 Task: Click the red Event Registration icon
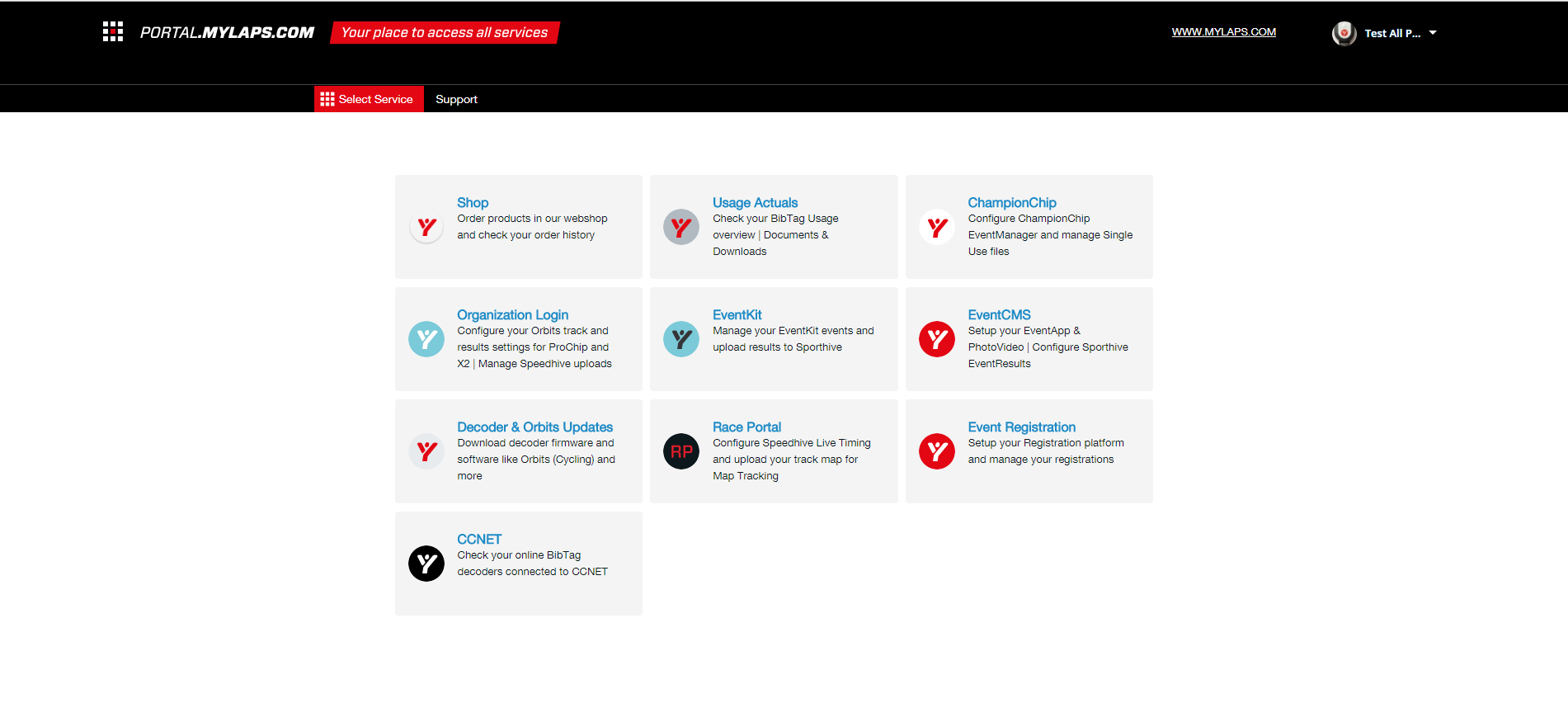[x=937, y=451]
